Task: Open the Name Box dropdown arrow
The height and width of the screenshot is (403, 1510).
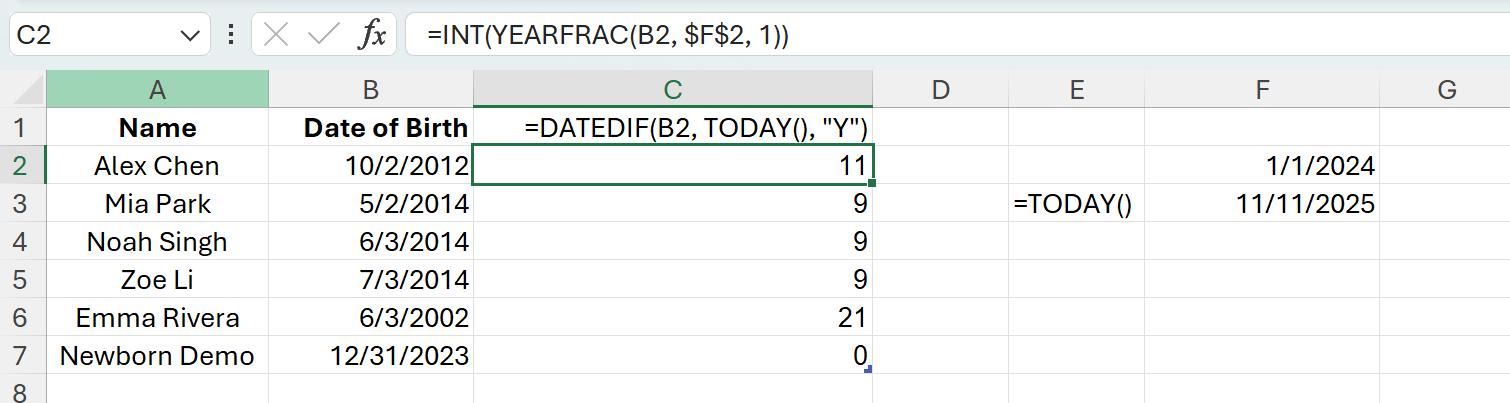Action: pyautogui.click(x=188, y=36)
